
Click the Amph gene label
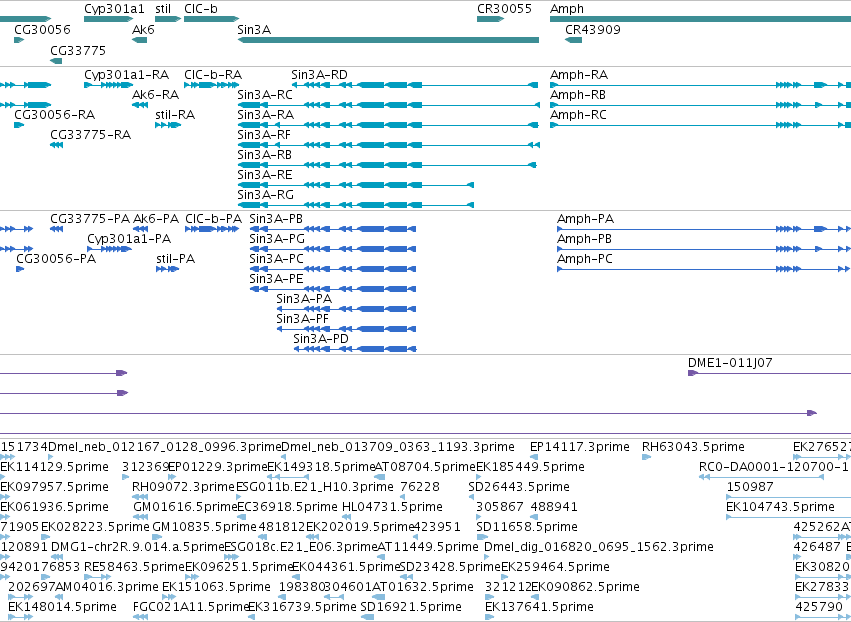point(567,9)
